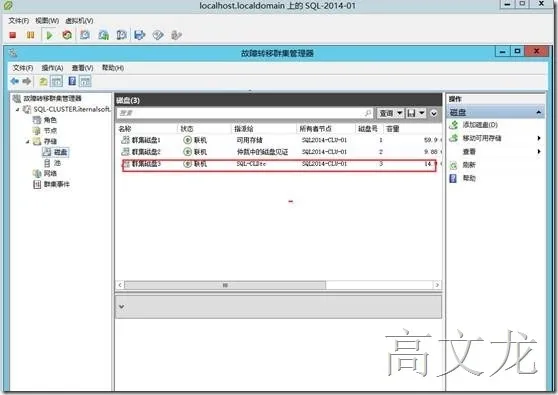
Task: Select the 群集磁盘2 row
Action: [x=279, y=152]
